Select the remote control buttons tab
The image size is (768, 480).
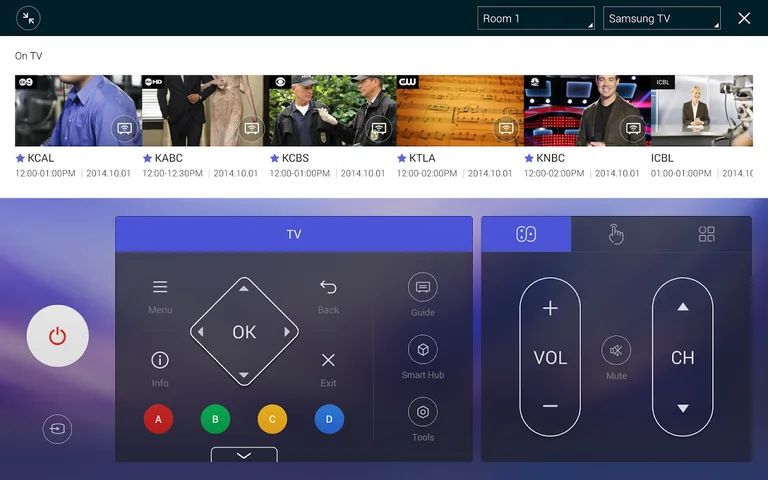[x=526, y=234]
